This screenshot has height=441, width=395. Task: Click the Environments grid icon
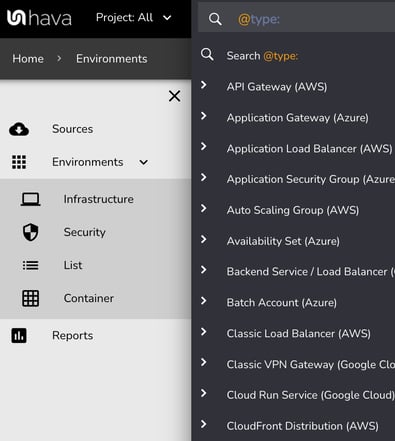pos(19,162)
